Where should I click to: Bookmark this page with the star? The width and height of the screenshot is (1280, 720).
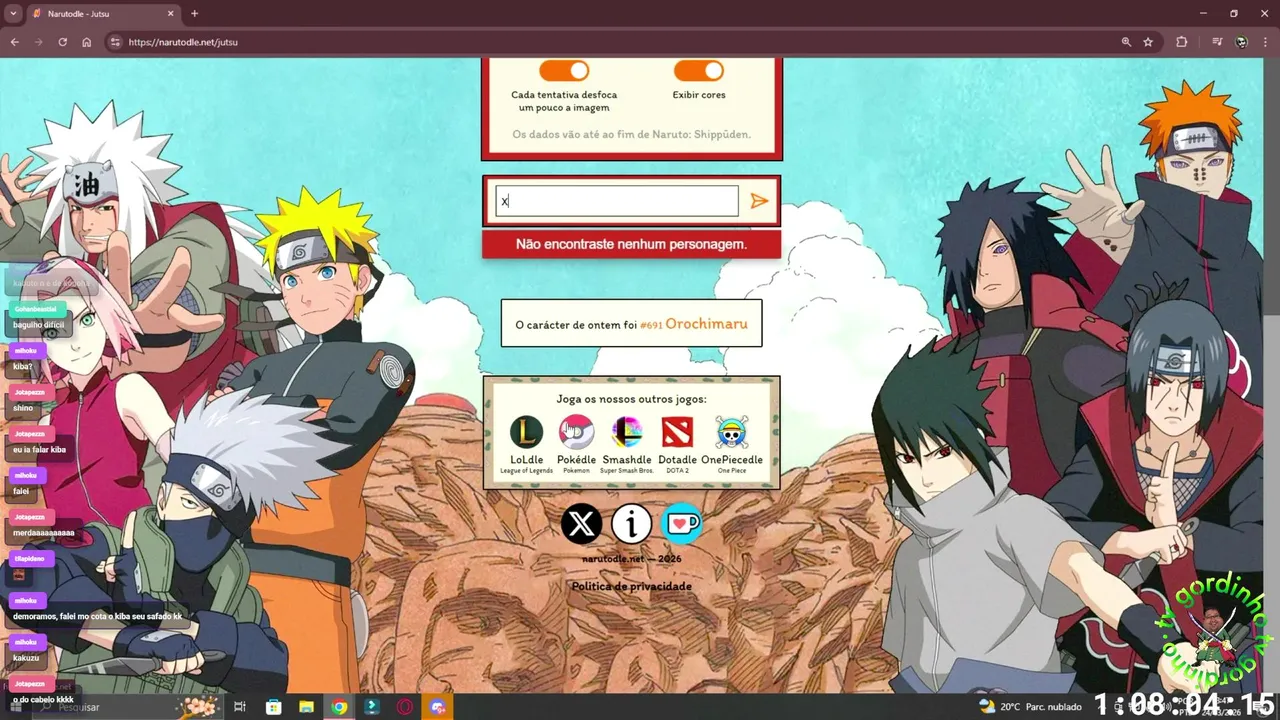(x=1148, y=42)
